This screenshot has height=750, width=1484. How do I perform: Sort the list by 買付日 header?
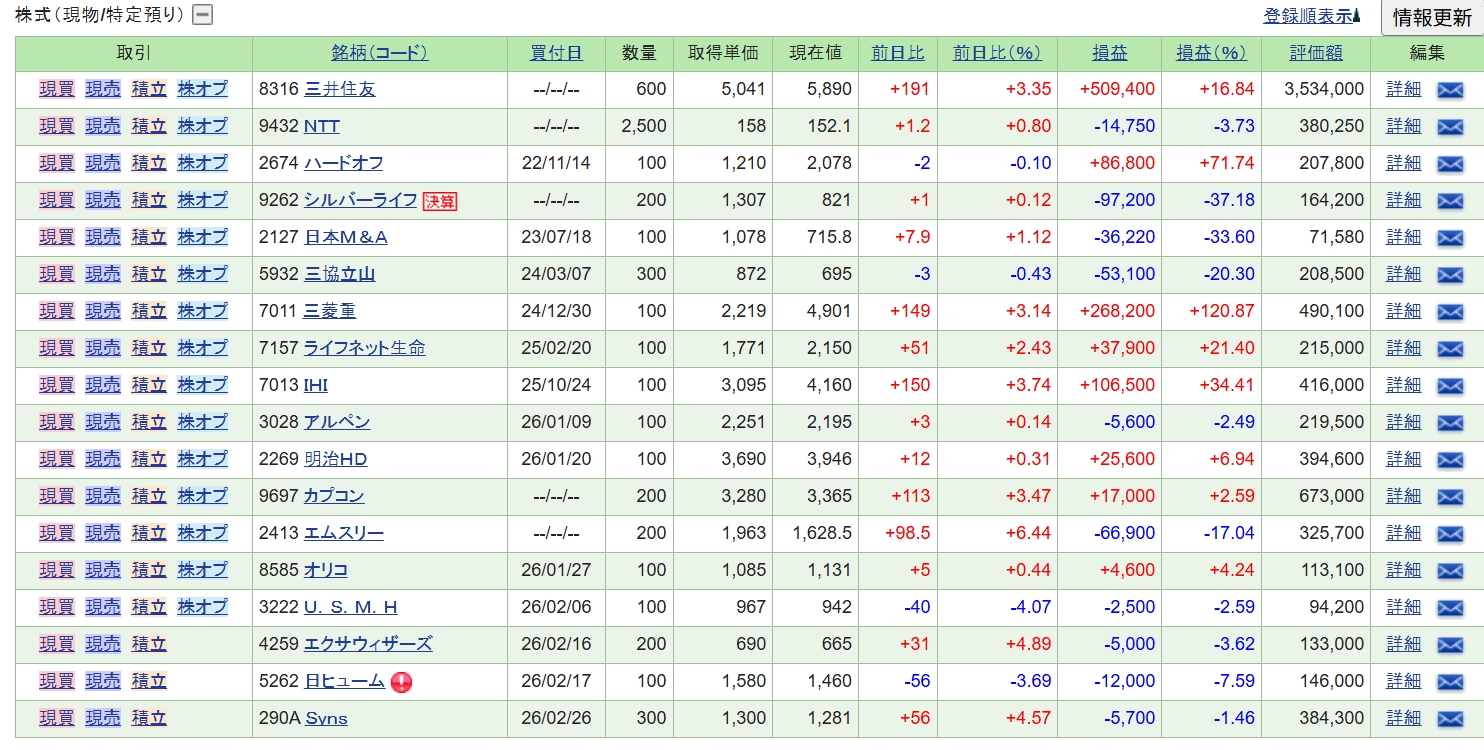pos(555,53)
